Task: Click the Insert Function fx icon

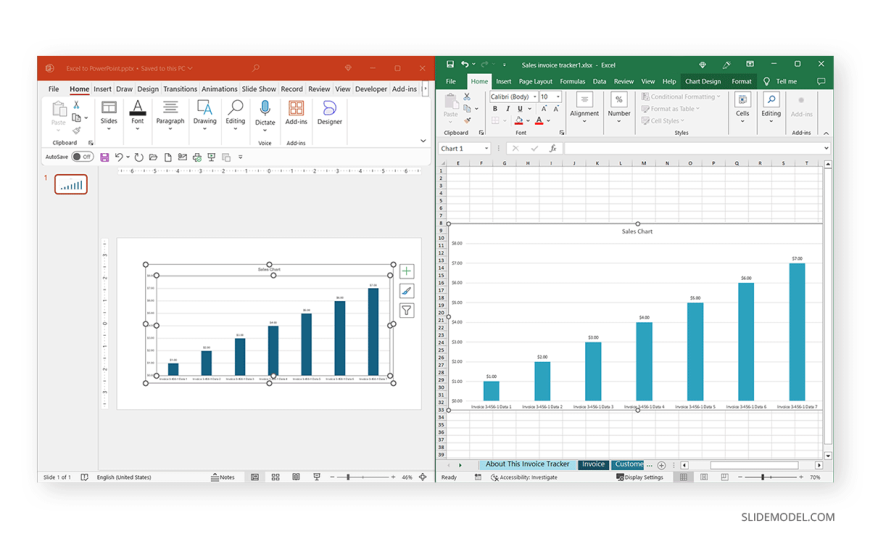Action: click(553, 148)
